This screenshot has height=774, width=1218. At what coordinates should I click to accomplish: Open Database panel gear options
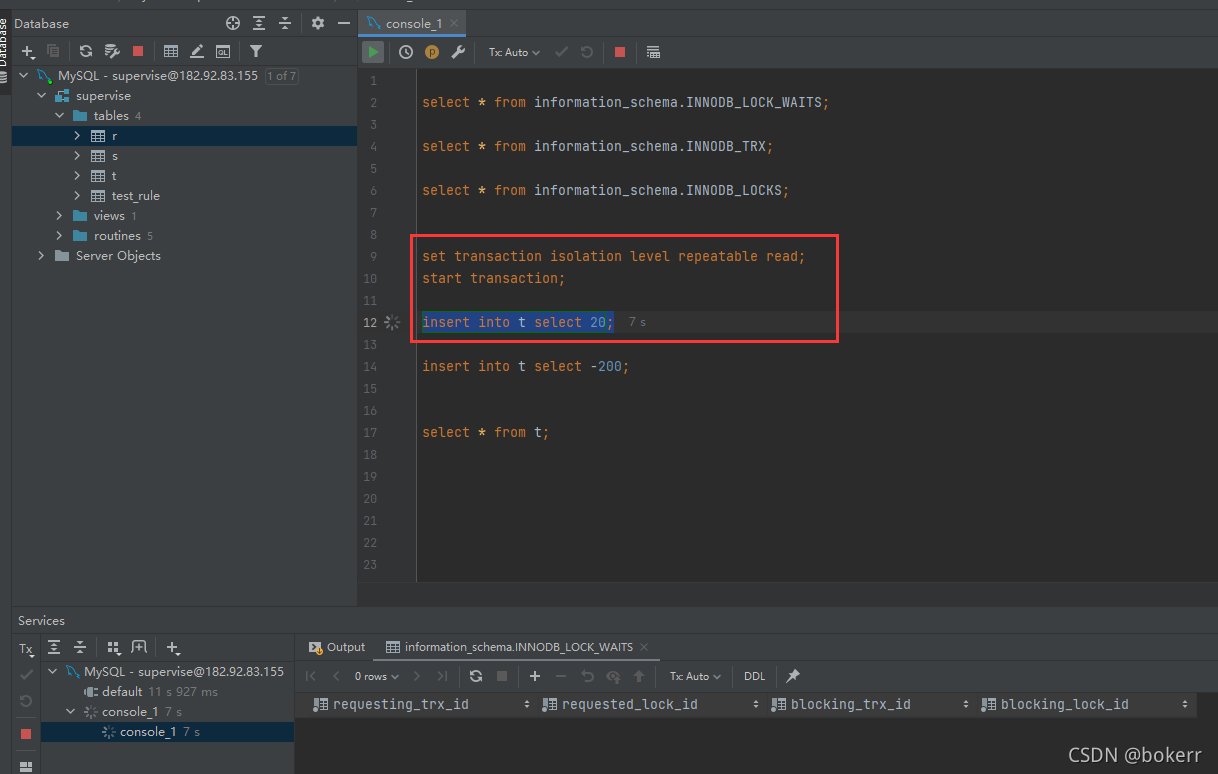pos(318,23)
